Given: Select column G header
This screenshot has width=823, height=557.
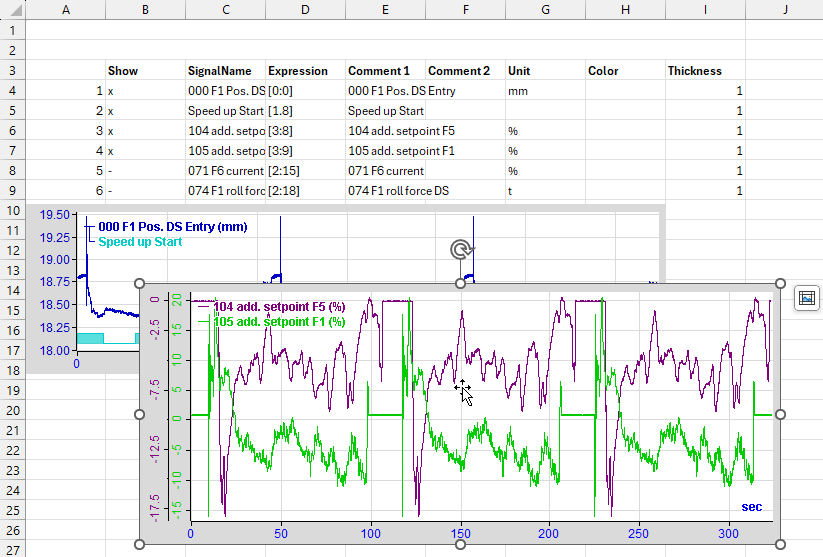Looking at the screenshot, I should click(545, 9).
